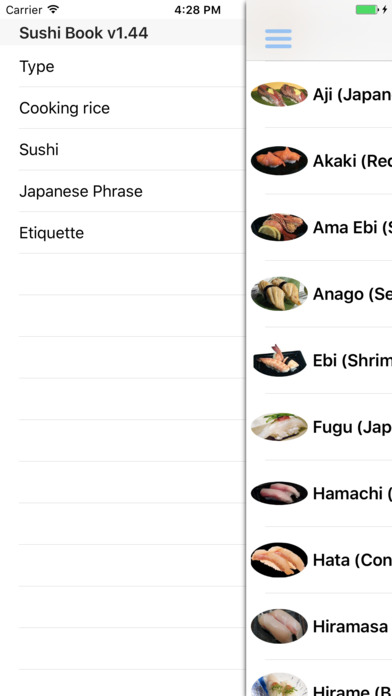This screenshot has height=696, width=392.
Task: Tap the battery icon in status bar
Action: pyautogui.click(x=367, y=10)
